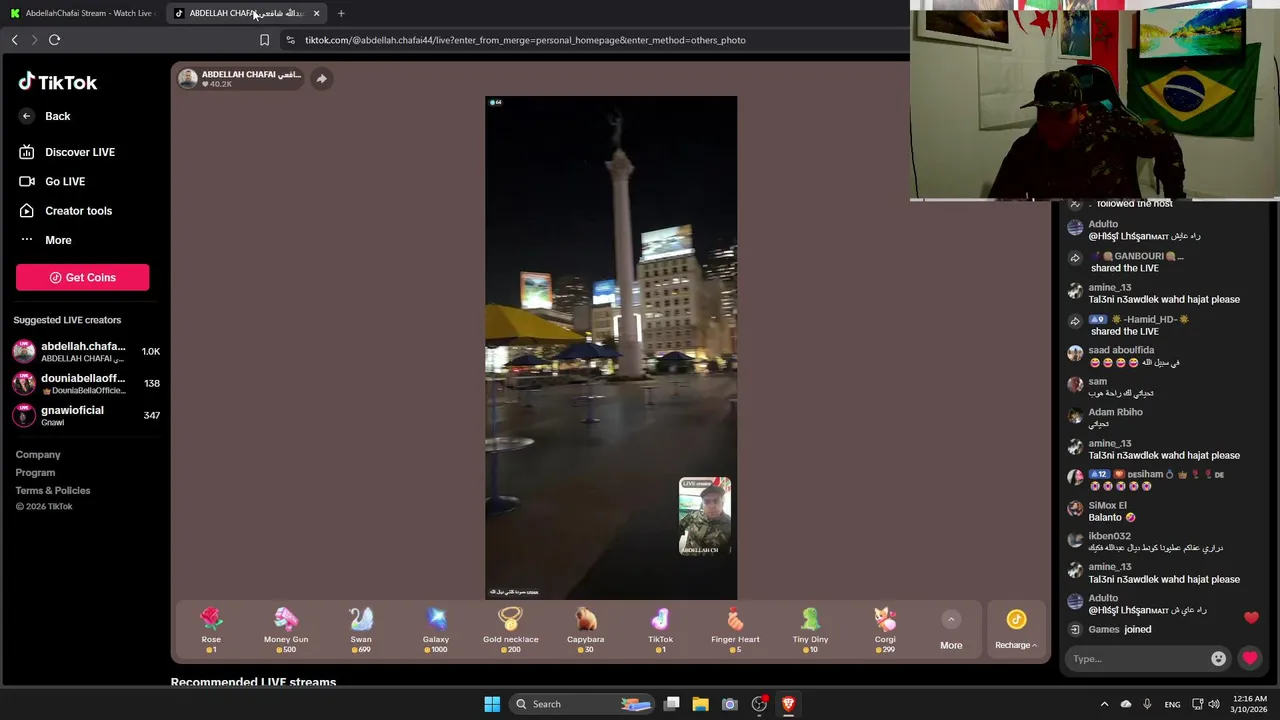Click the microphone tray icon
The image size is (1280, 720).
tap(1147, 704)
